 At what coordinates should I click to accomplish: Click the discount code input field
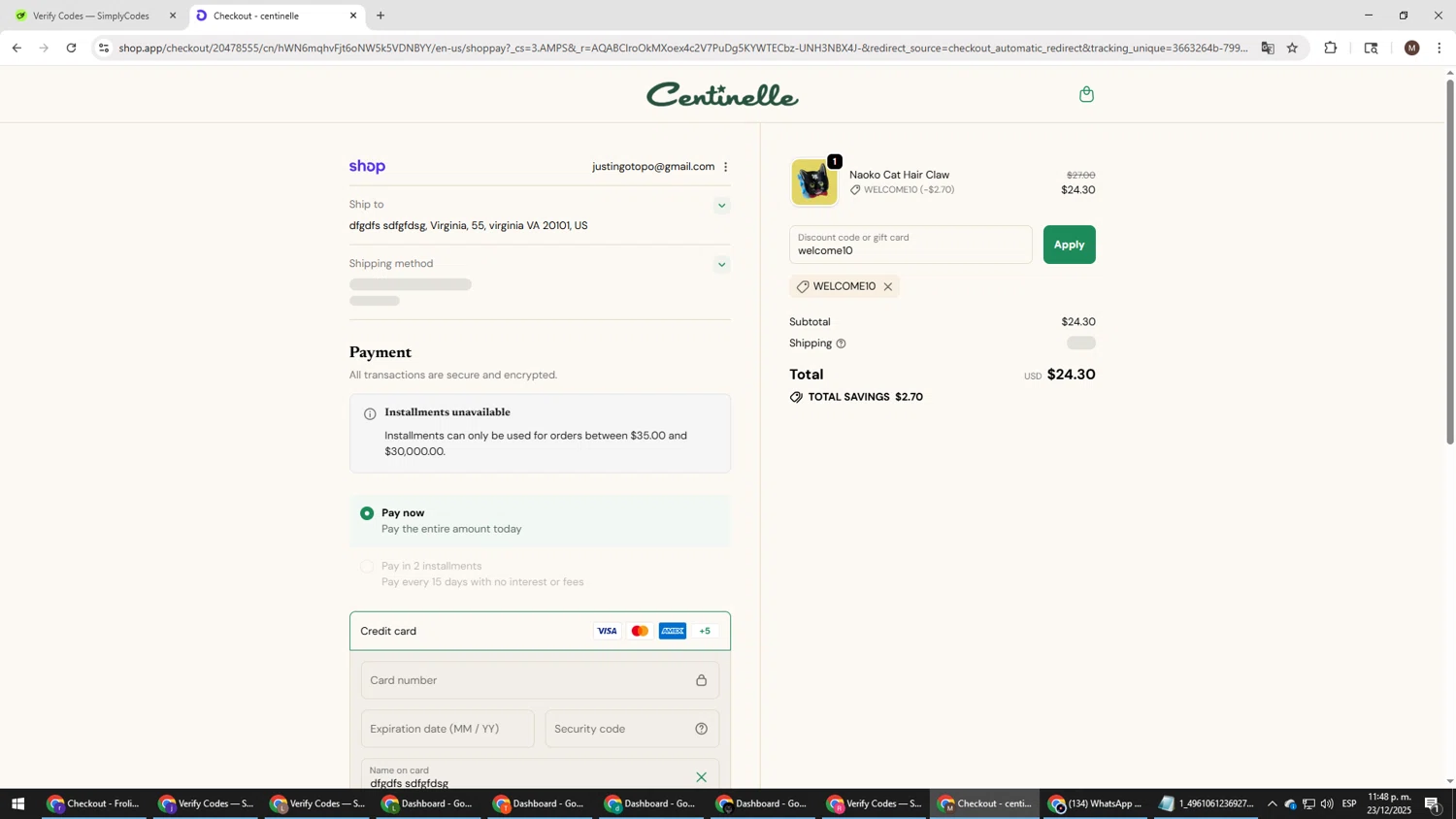point(910,245)
